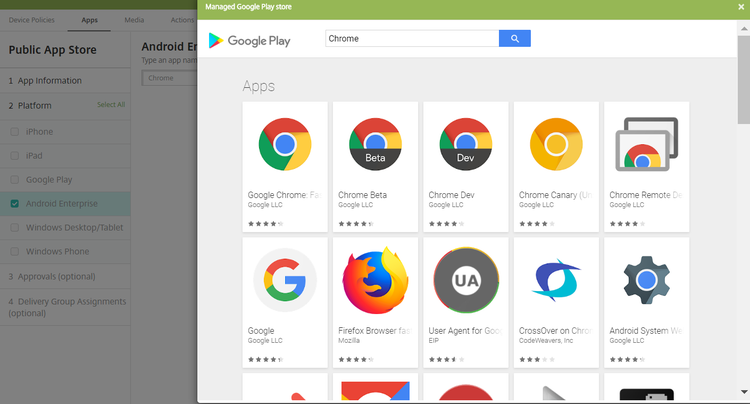Click the vertical scrollbar thumb
This screenshot has width=750, height=404.
point(744,79)
